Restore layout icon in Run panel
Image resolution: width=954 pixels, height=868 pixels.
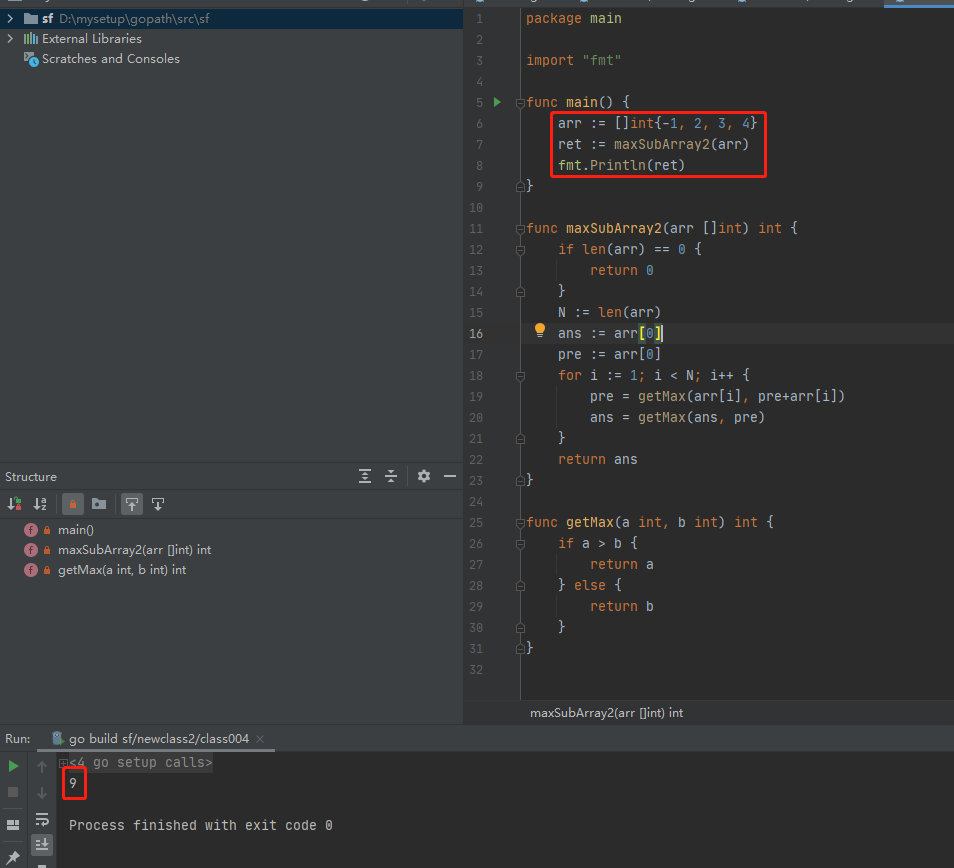13,825
